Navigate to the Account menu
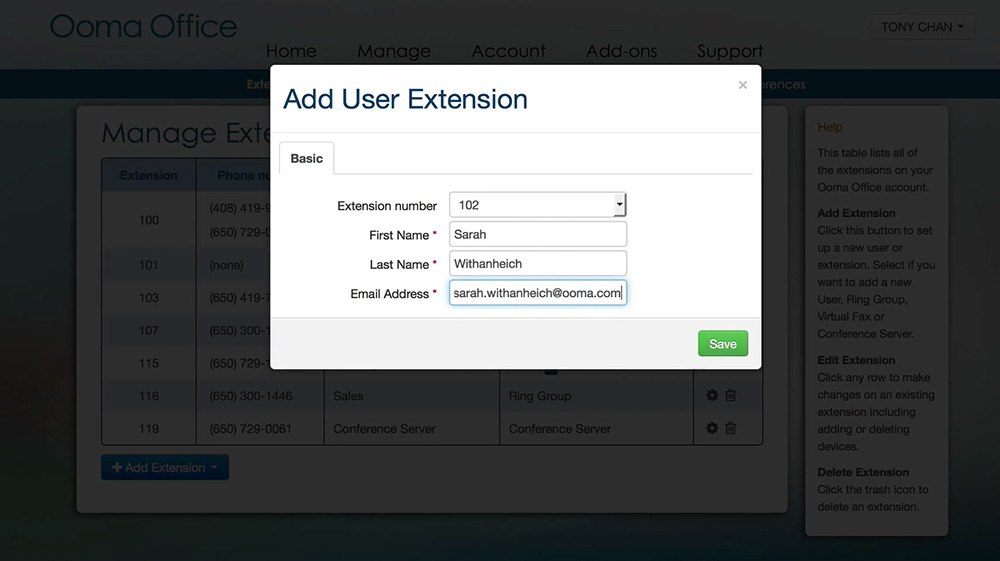Screen dimensions: 1000x561 click(x=509, y=51)
